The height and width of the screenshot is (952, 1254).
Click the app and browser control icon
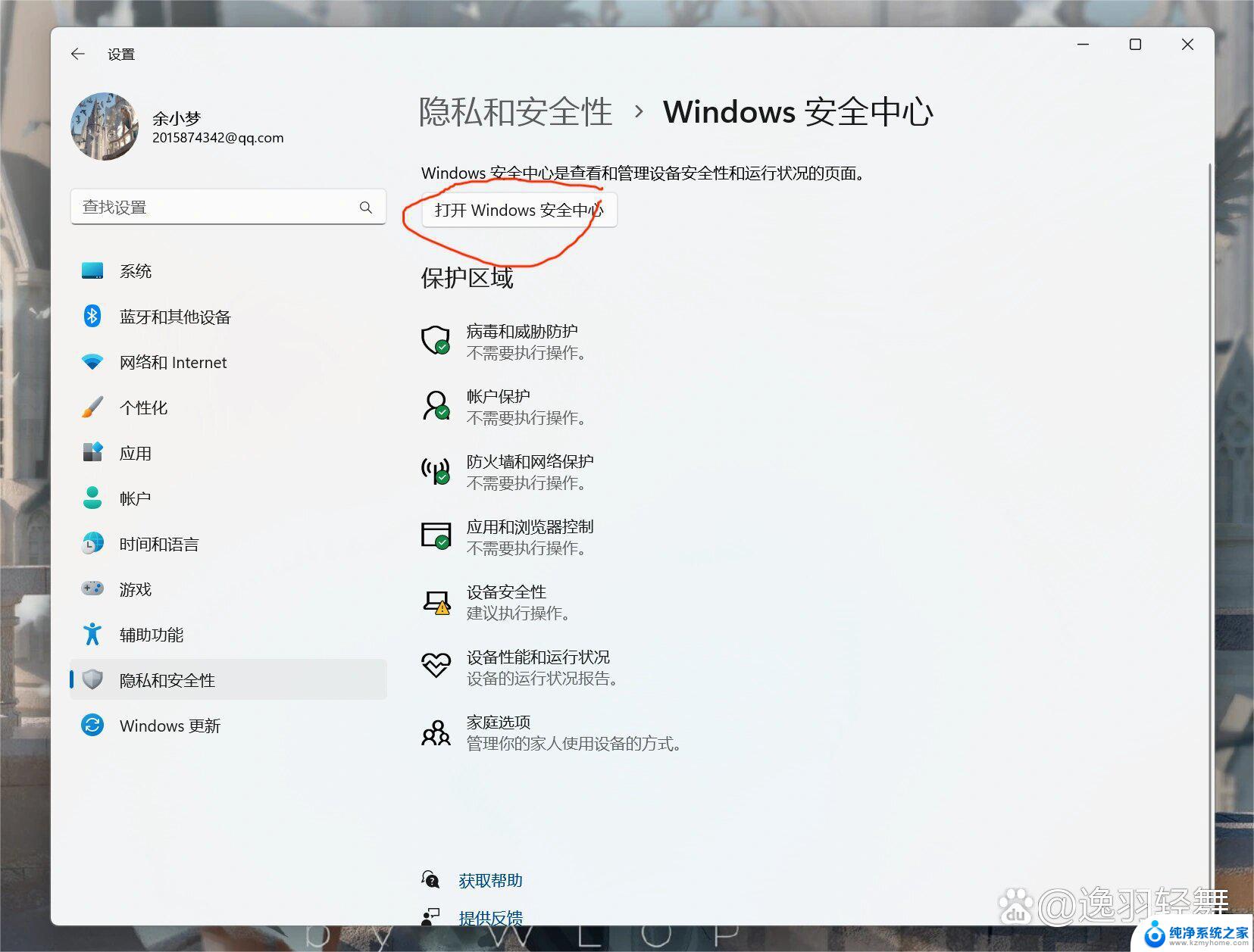(x=436, y=535)
